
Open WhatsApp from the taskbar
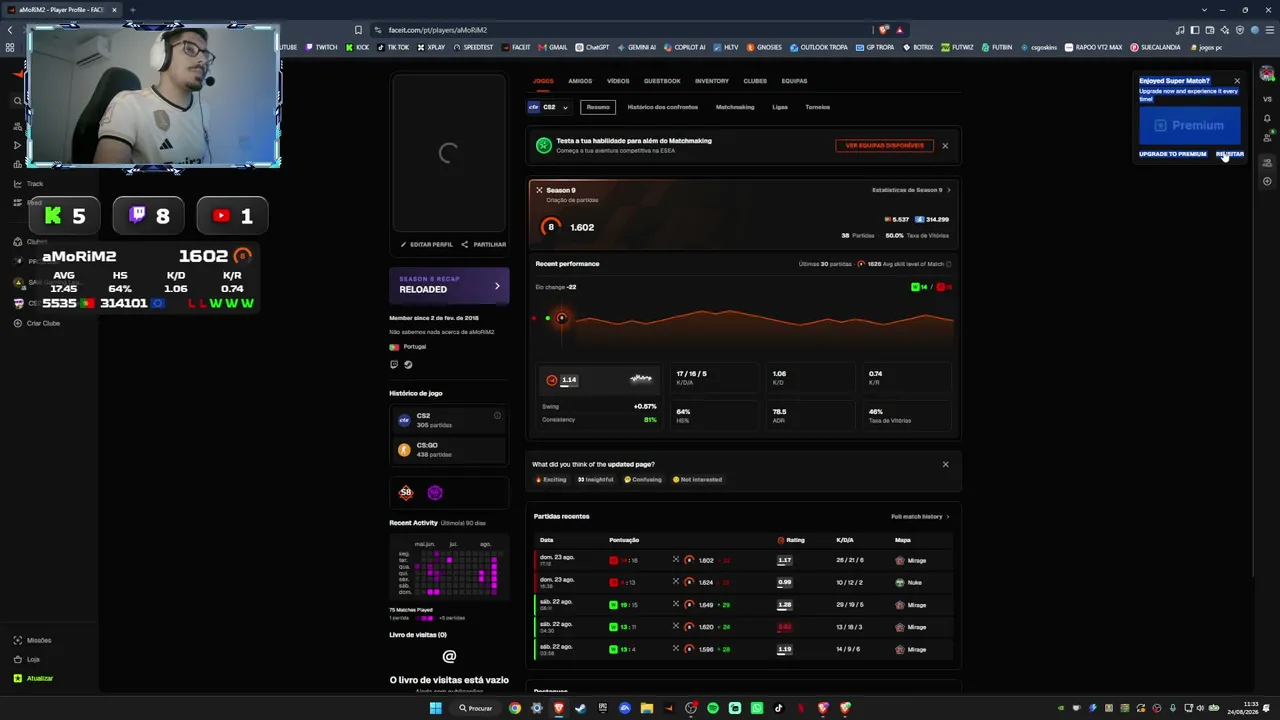coord(757,708)
